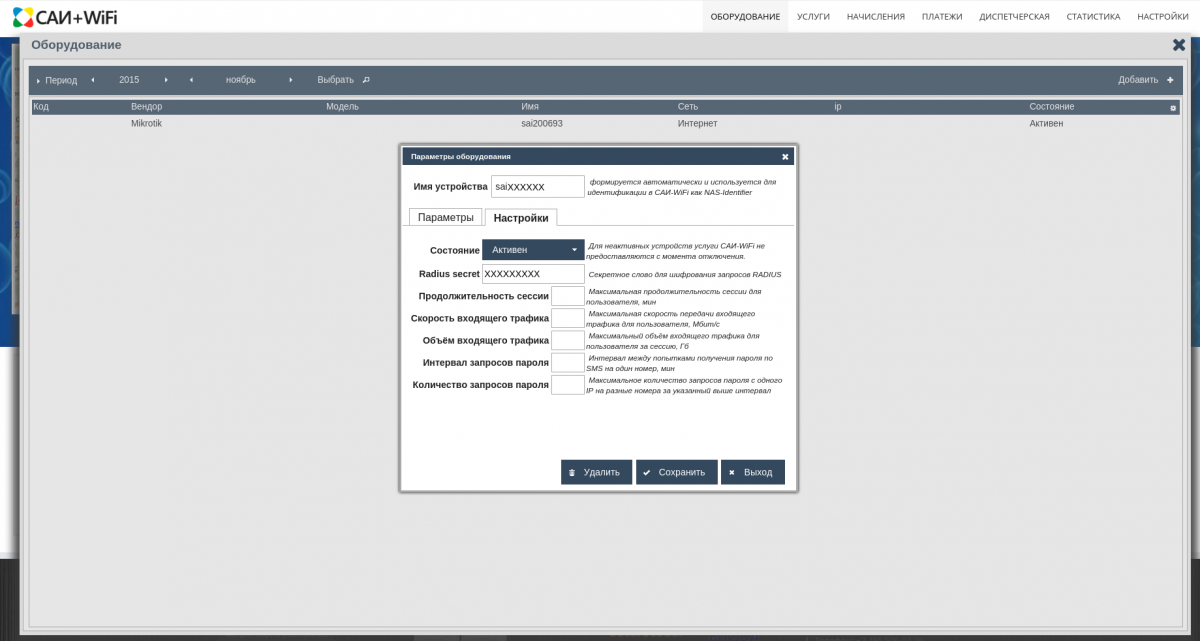Switch to the Параметры tab
The image size is (1200, 641).
point(445,217)
